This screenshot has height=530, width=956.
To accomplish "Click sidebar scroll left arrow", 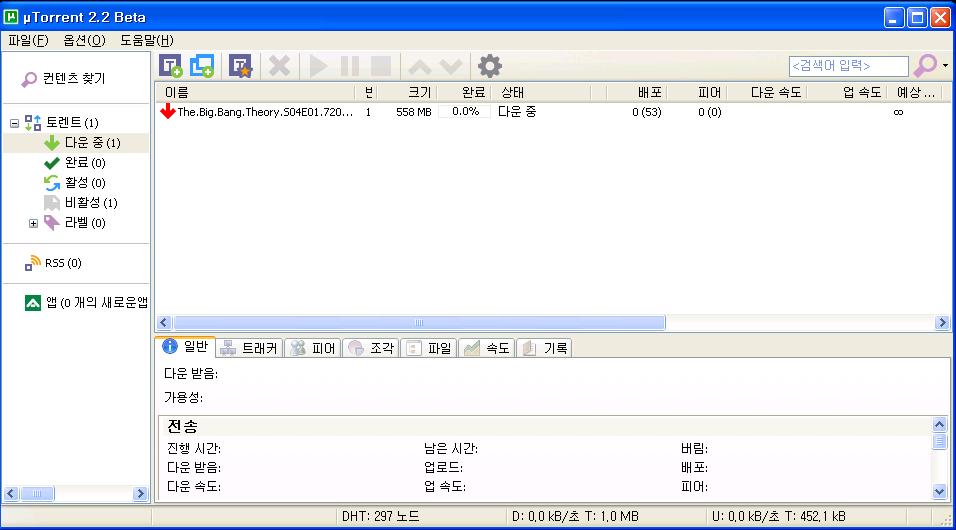I will click(11, 493).
